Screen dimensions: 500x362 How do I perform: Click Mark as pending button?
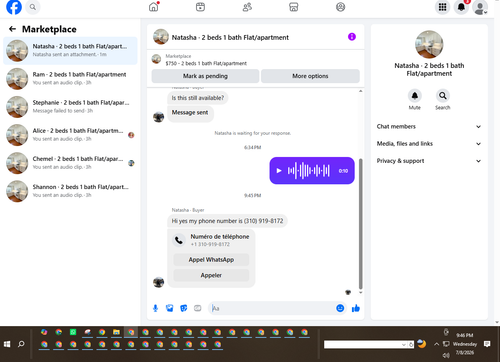[205, 76]
